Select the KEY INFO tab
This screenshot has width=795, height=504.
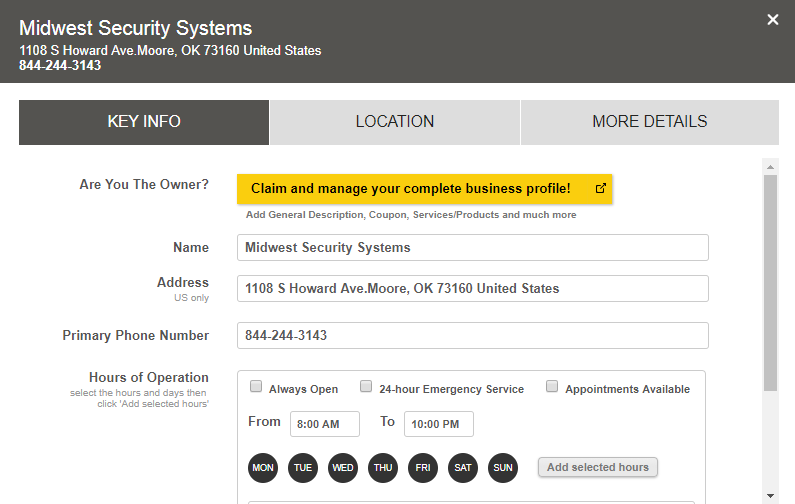click(x=144, y=122)
